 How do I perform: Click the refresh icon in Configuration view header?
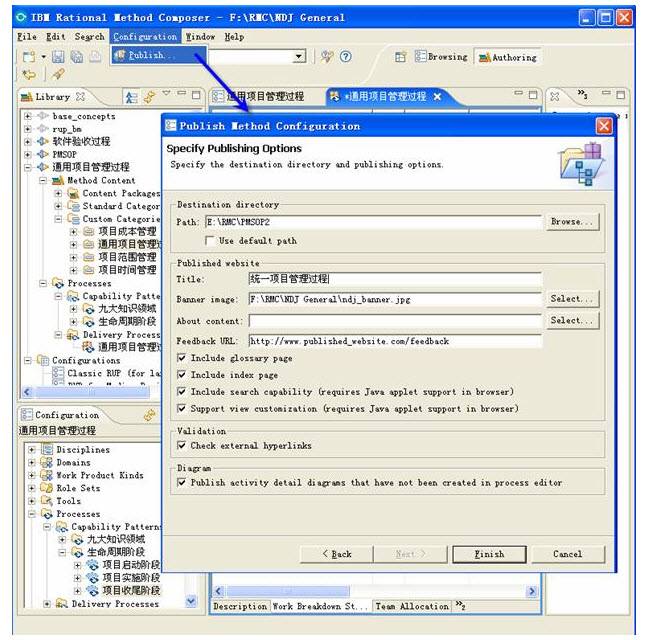(150, 414)
